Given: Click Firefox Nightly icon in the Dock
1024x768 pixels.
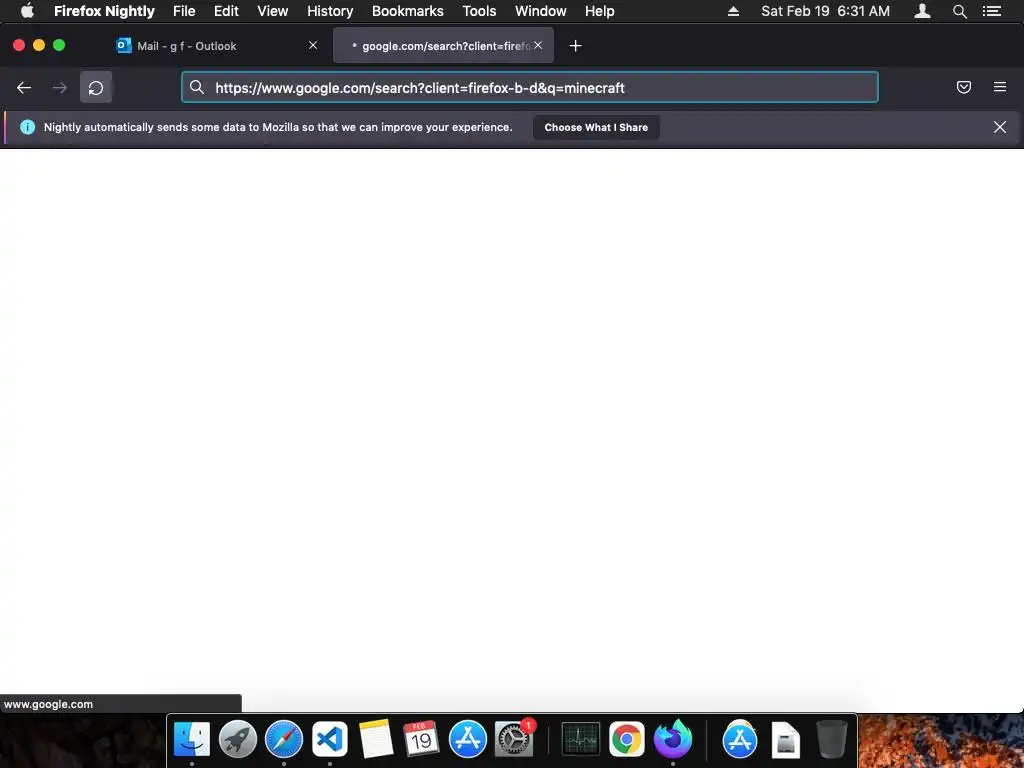Looking at the screenshot, I should [x=673, y=739].
